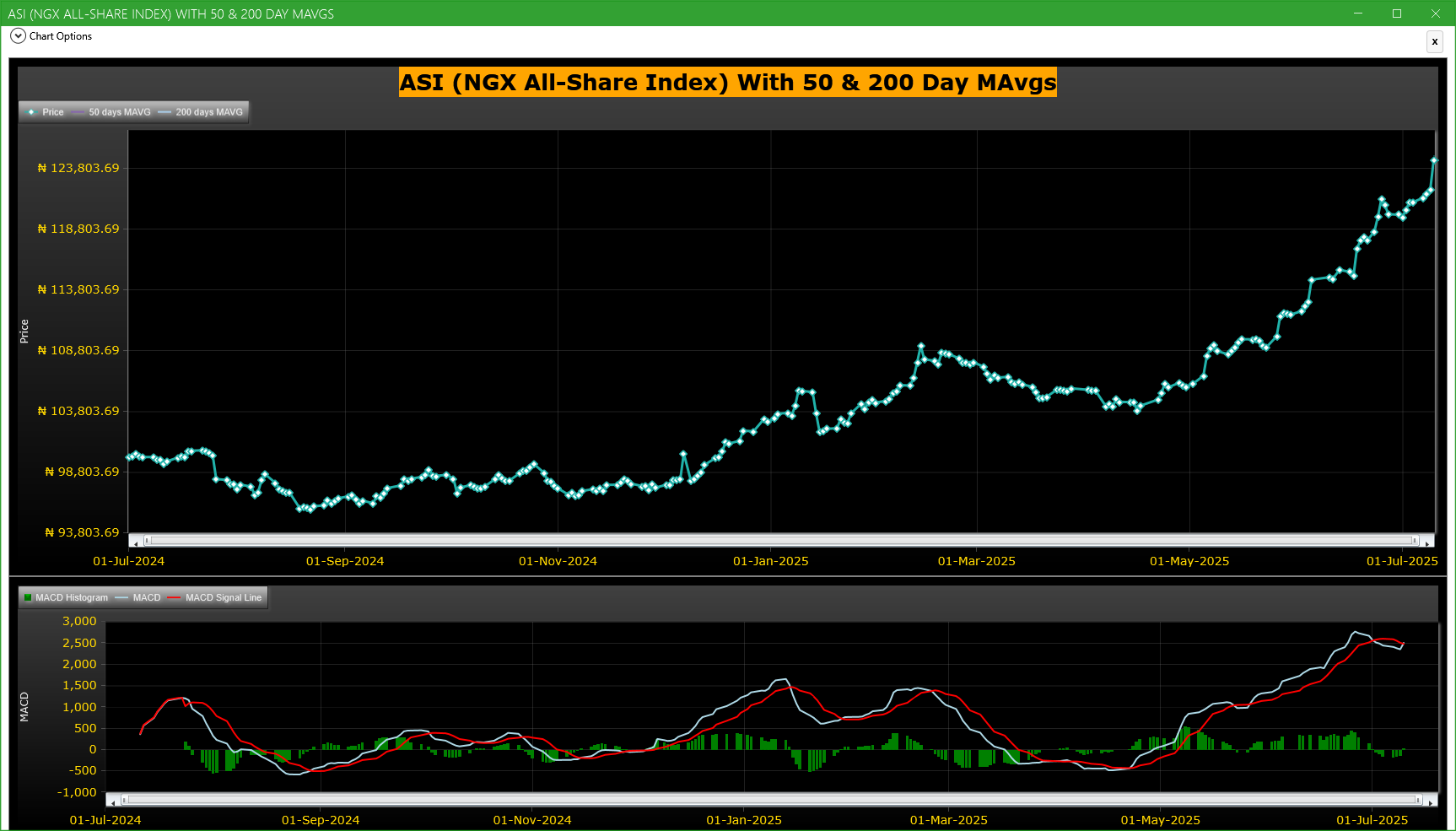The width and height of the screenshot is (1456, 831).
Task: Click the MACD vertical axis title
Action: coord(24,707)
